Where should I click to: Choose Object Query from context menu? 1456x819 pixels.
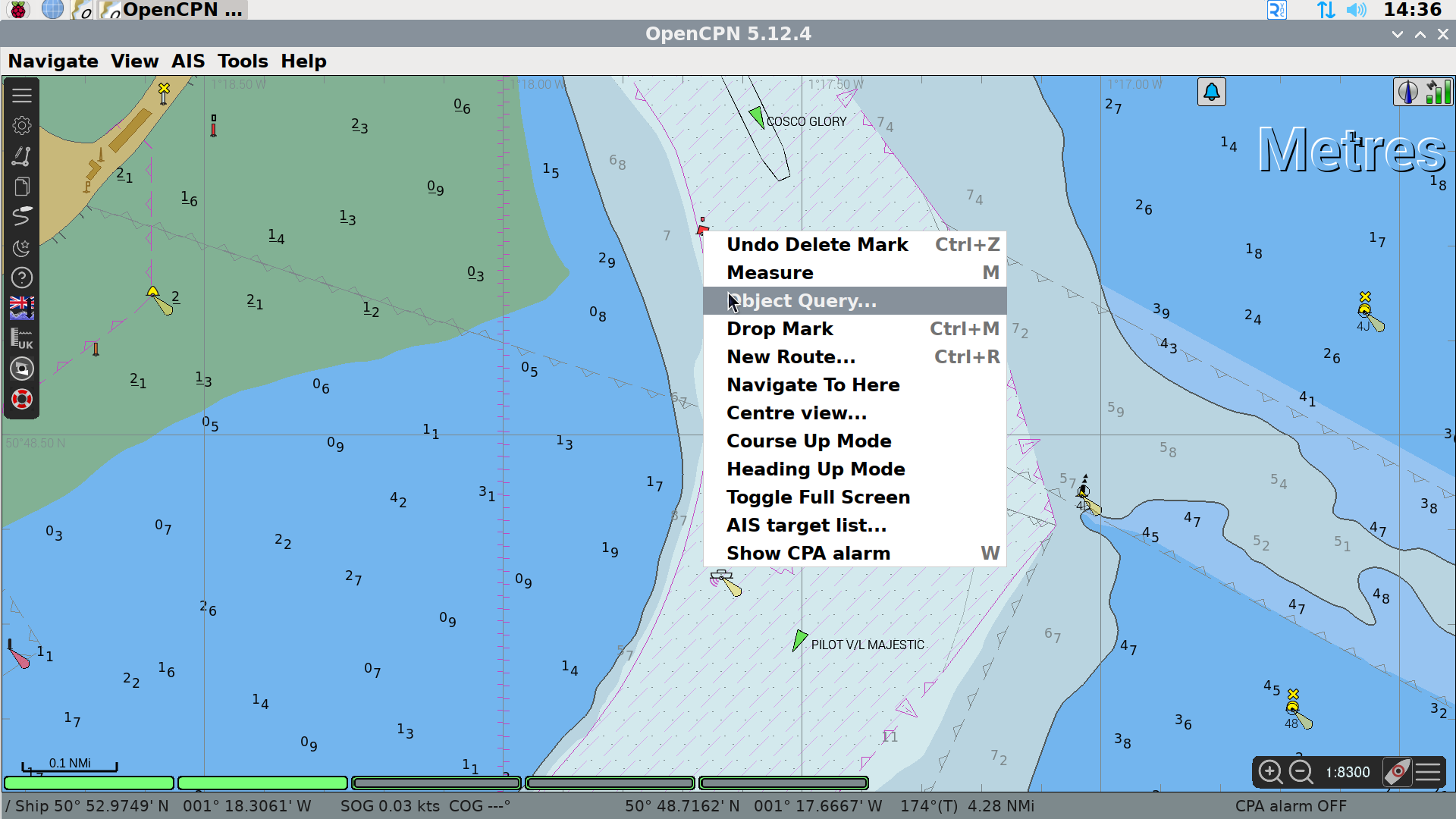click(x=802, y=301)
